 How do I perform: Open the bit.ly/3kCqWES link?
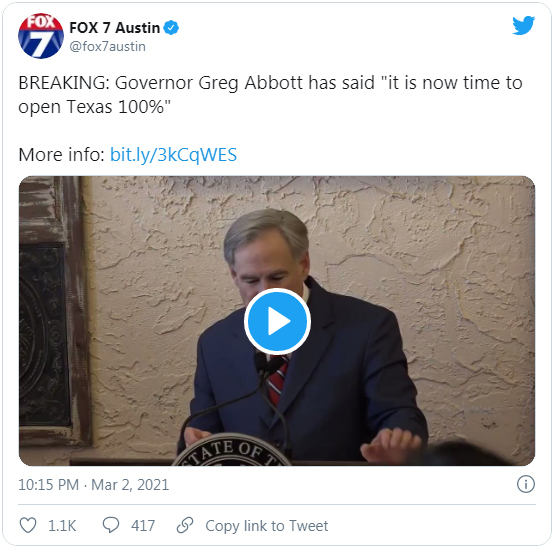(x=173, y=155)
